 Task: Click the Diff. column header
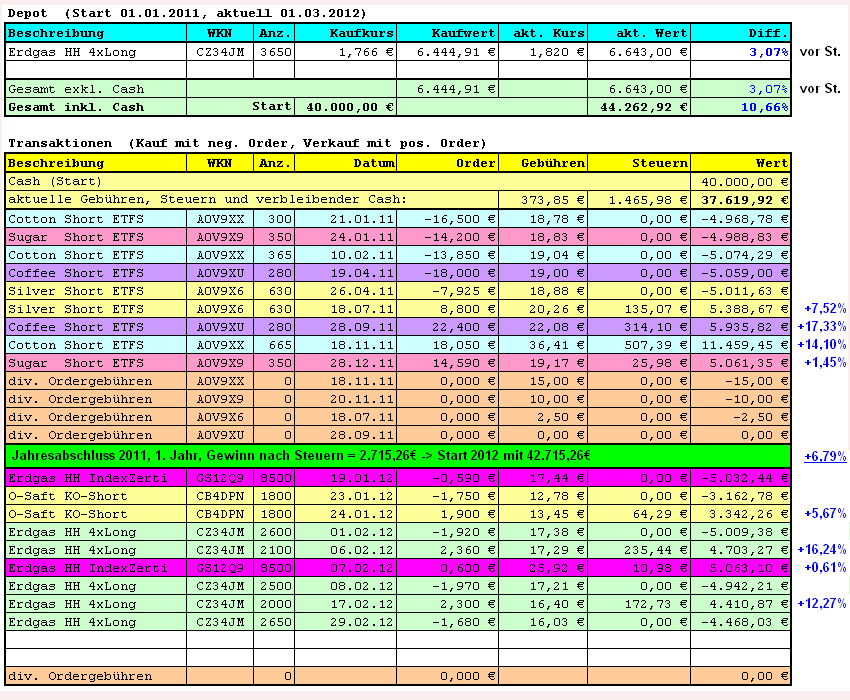[760, 32]
